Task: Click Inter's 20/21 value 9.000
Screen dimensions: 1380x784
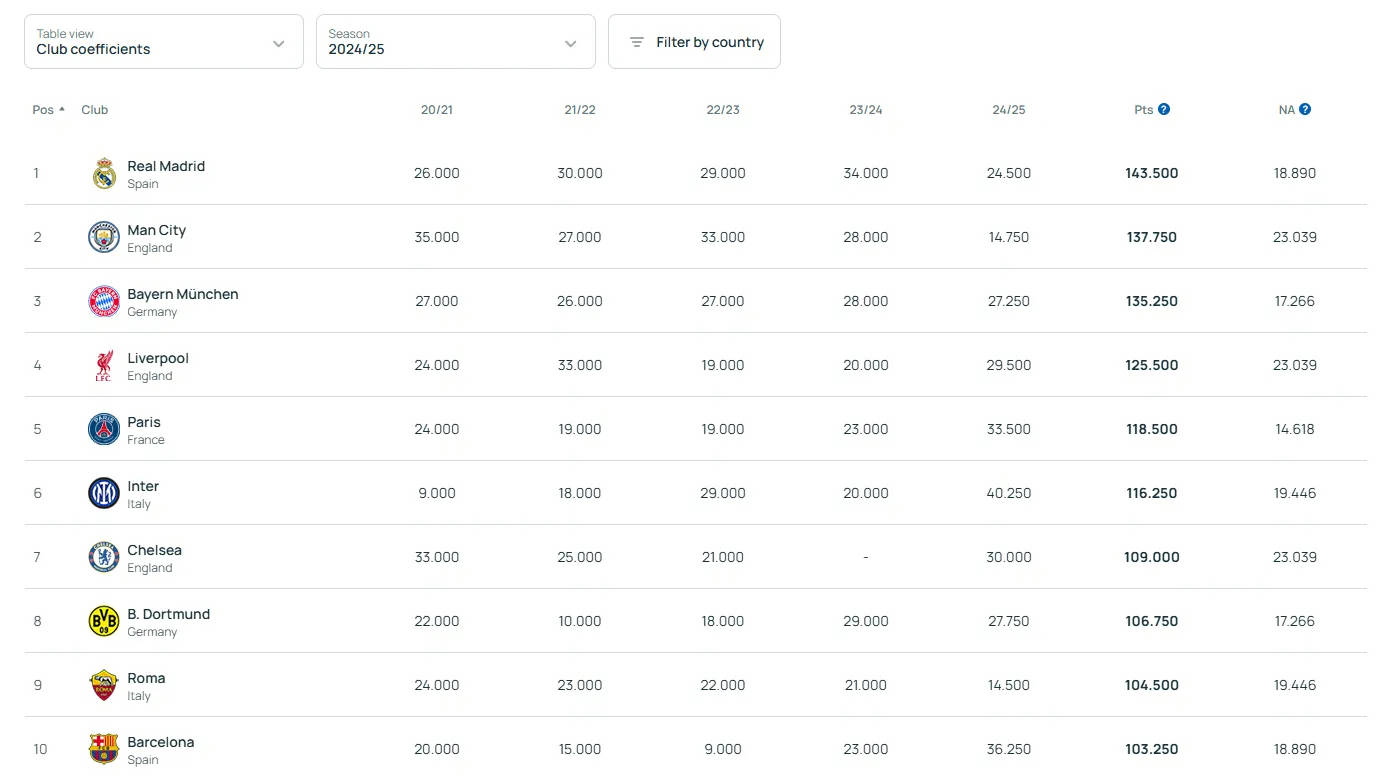Action: point(437,493)
